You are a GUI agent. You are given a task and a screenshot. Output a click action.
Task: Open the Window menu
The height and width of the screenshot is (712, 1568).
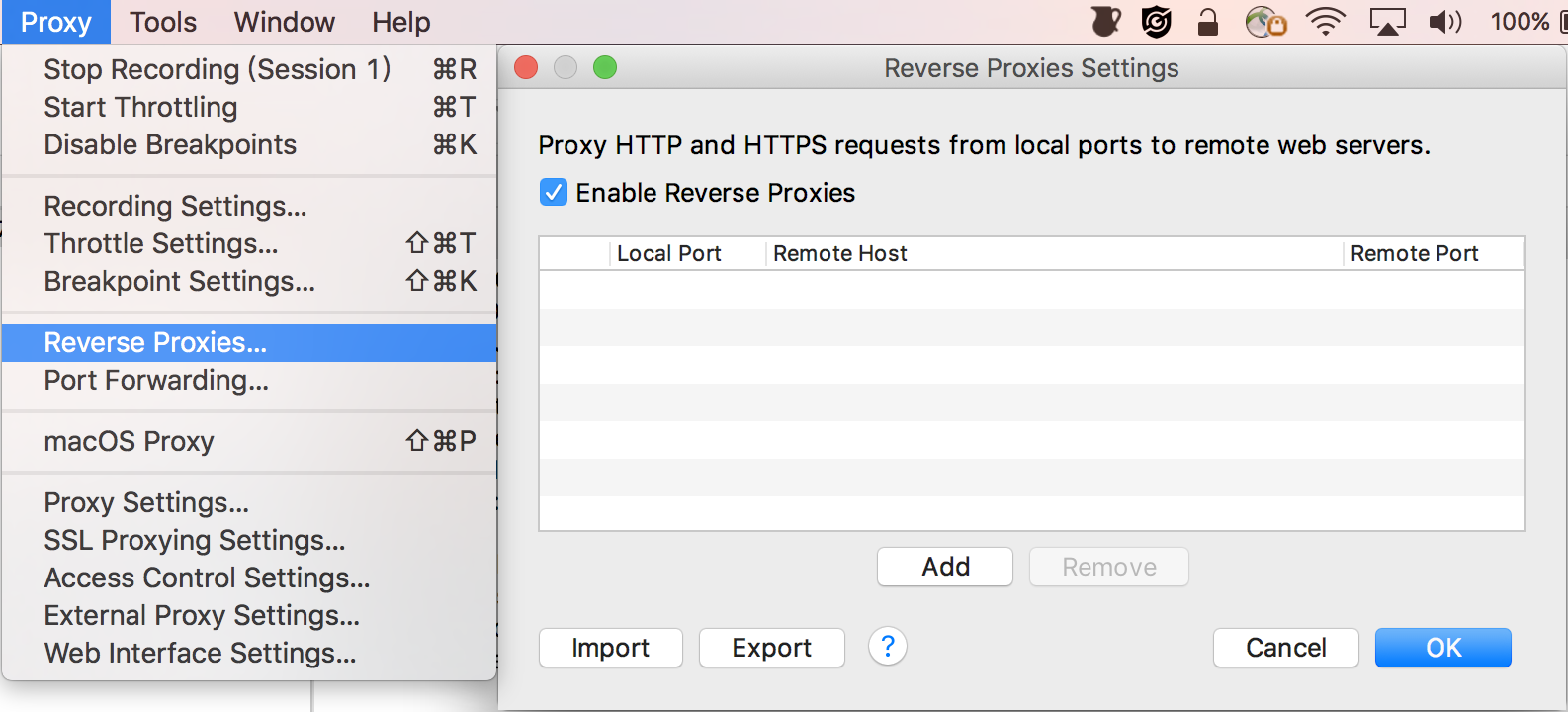[285, 22]
